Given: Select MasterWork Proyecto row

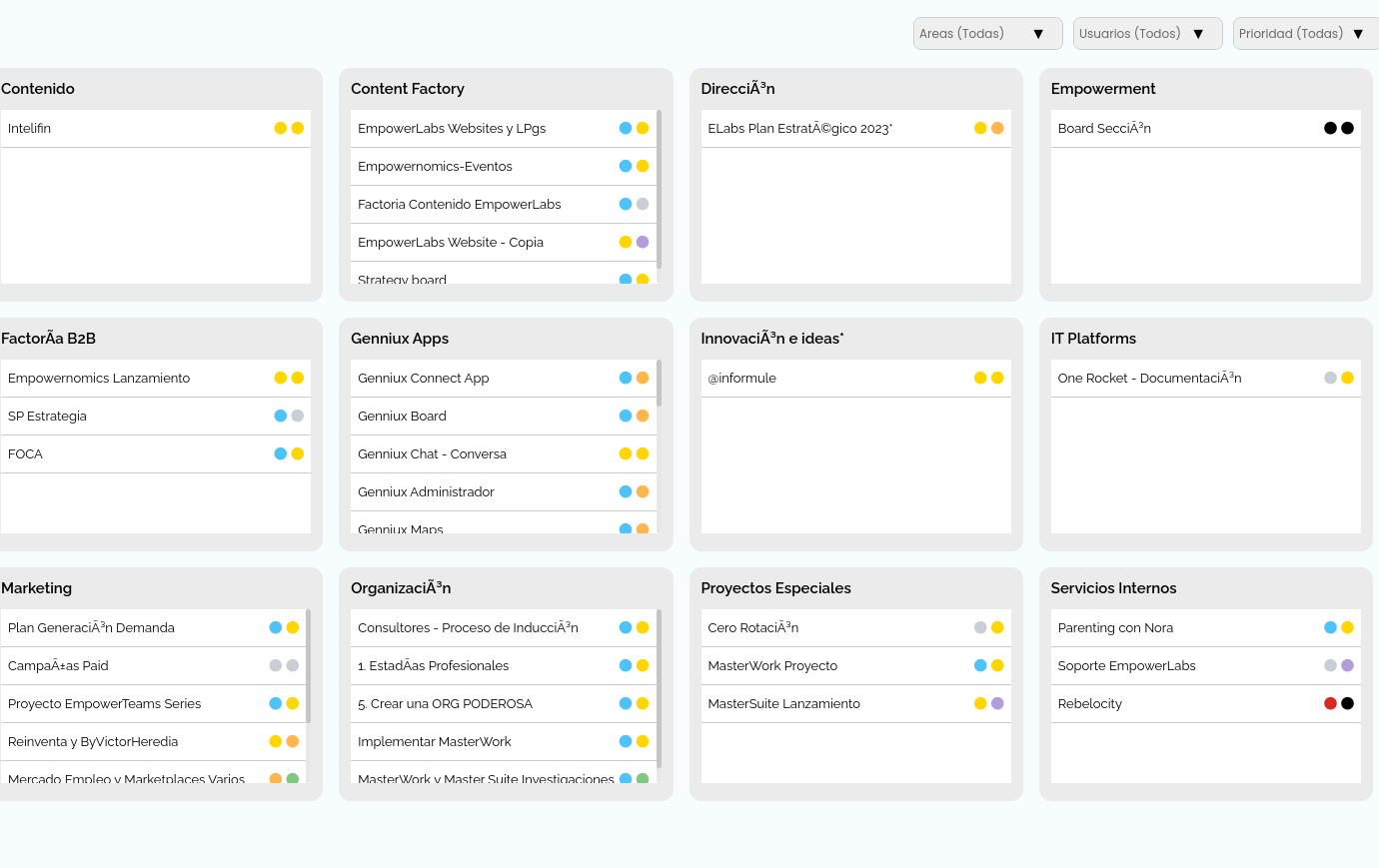Looking at the screenshot, I should tap(856, 665).
